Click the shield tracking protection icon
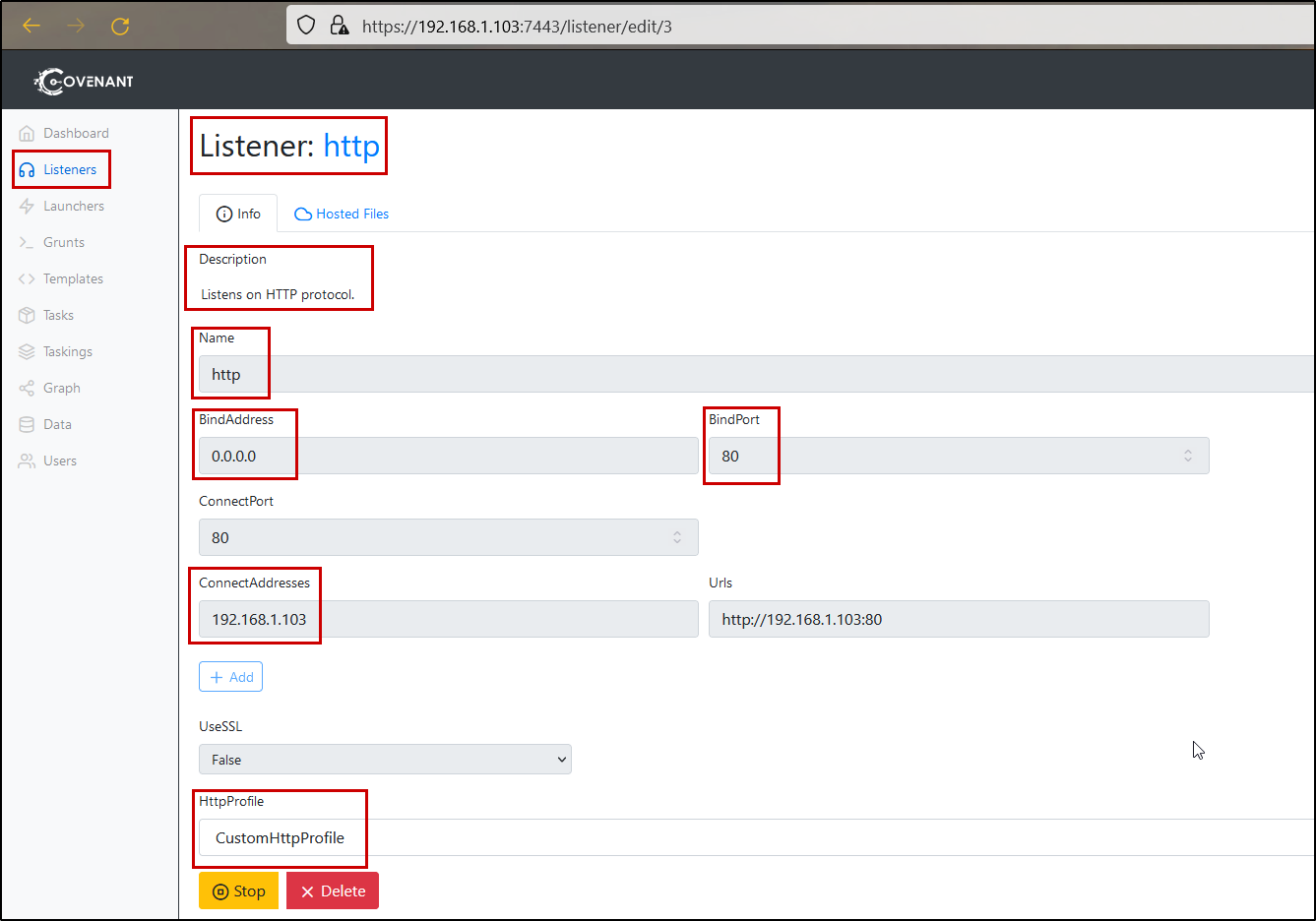Screen dimensions: 1316x921 [x=306, y=26]
